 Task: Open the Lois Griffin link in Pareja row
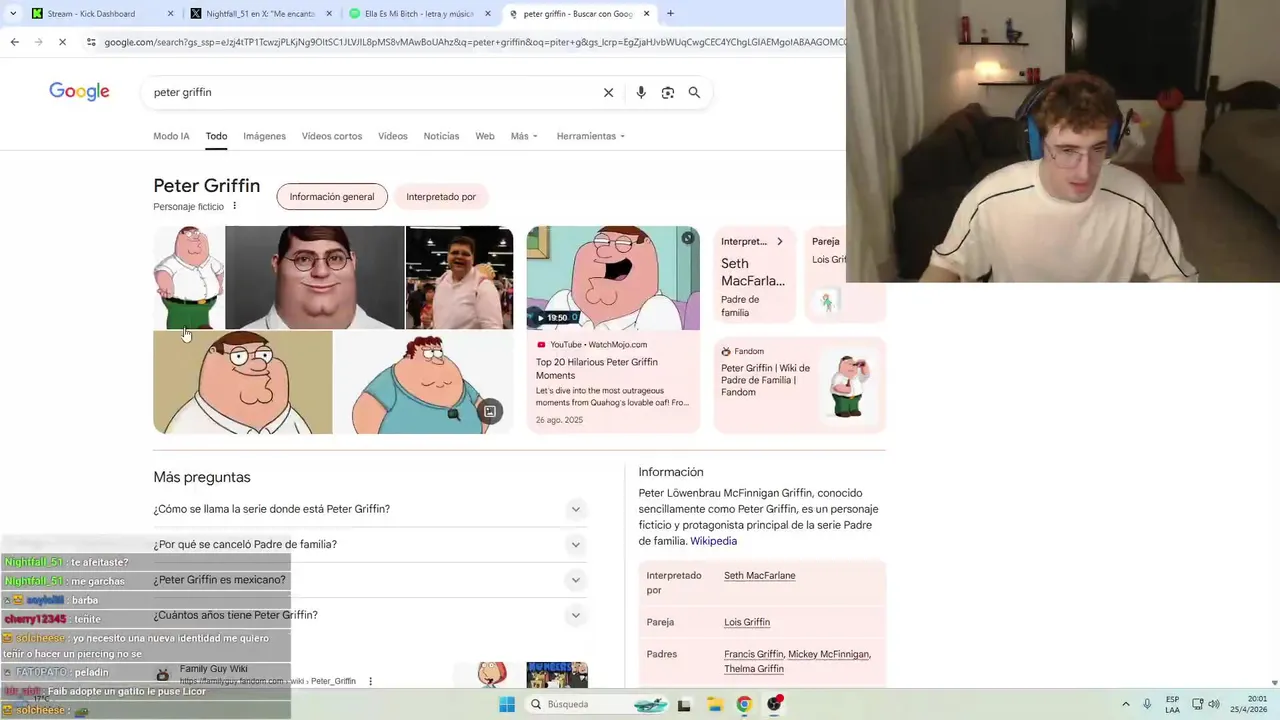pos(747,622)
